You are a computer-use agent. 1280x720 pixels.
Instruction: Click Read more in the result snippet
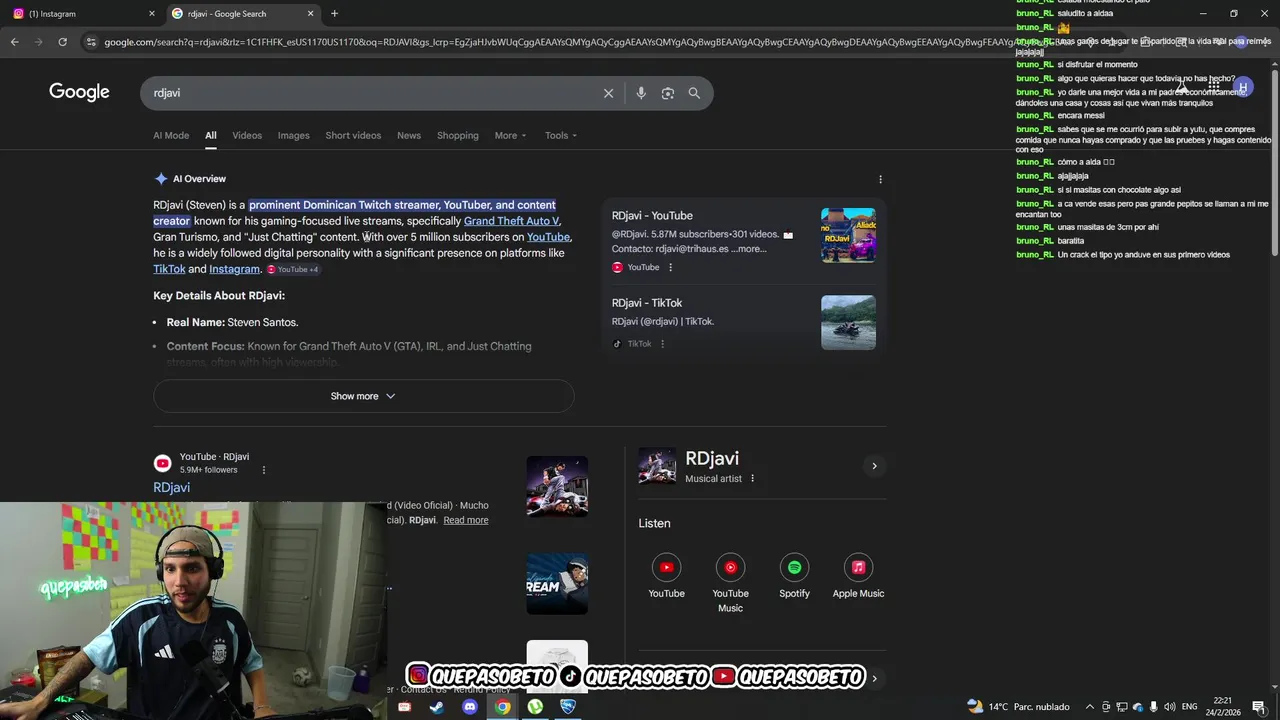[466, 520]
